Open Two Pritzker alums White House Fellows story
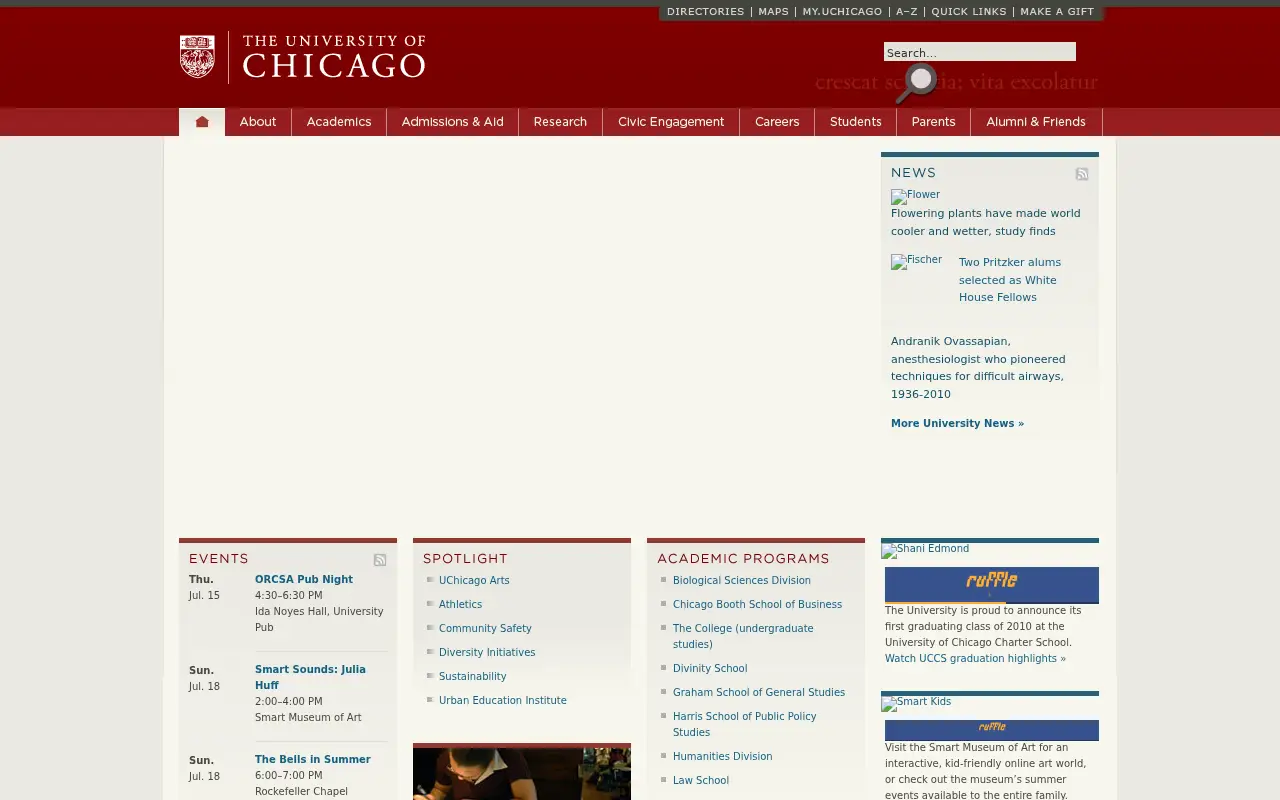 tap(1010, 280)
